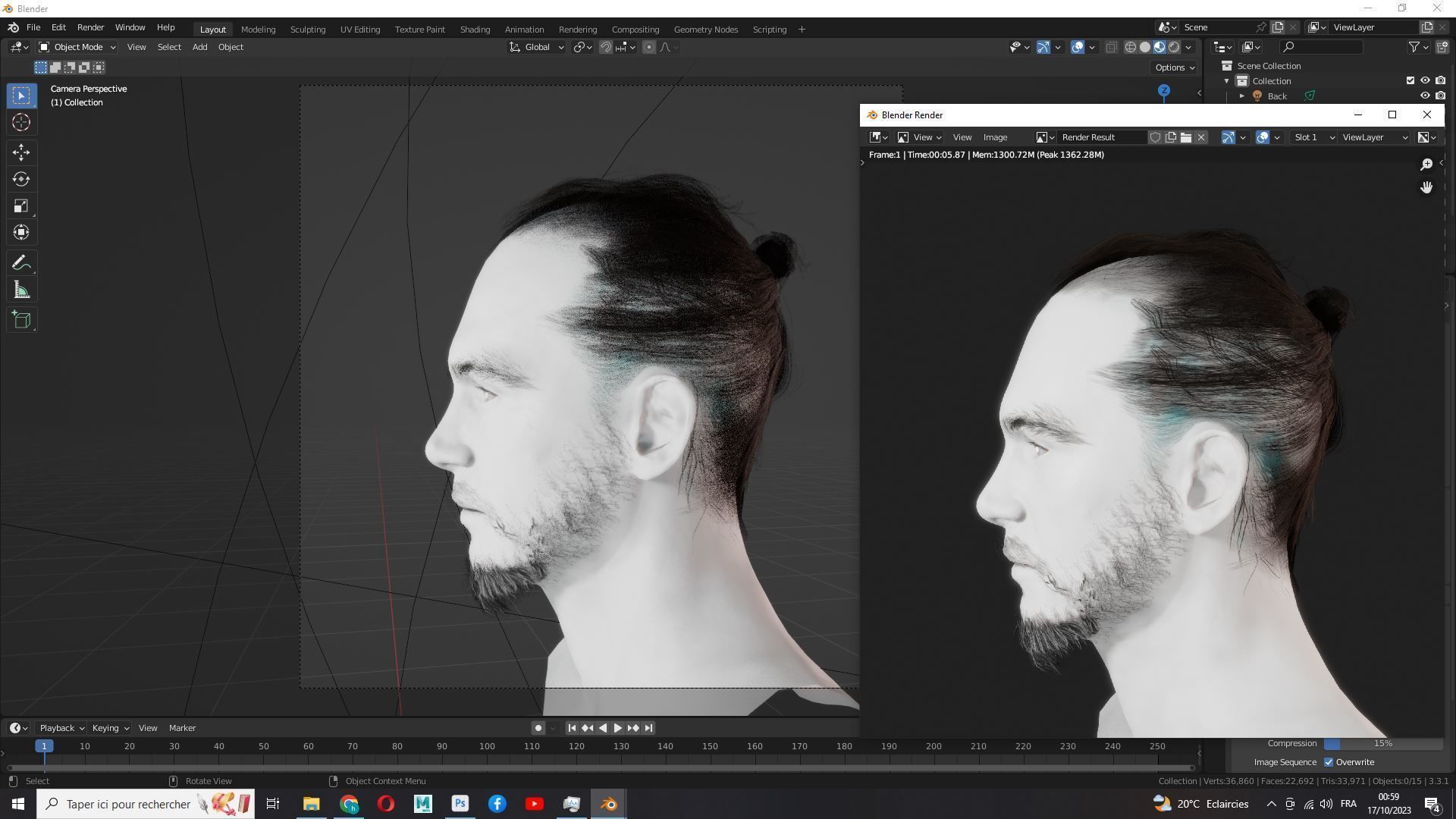Hide the Back object in viewport

(x=1425, y=96)
